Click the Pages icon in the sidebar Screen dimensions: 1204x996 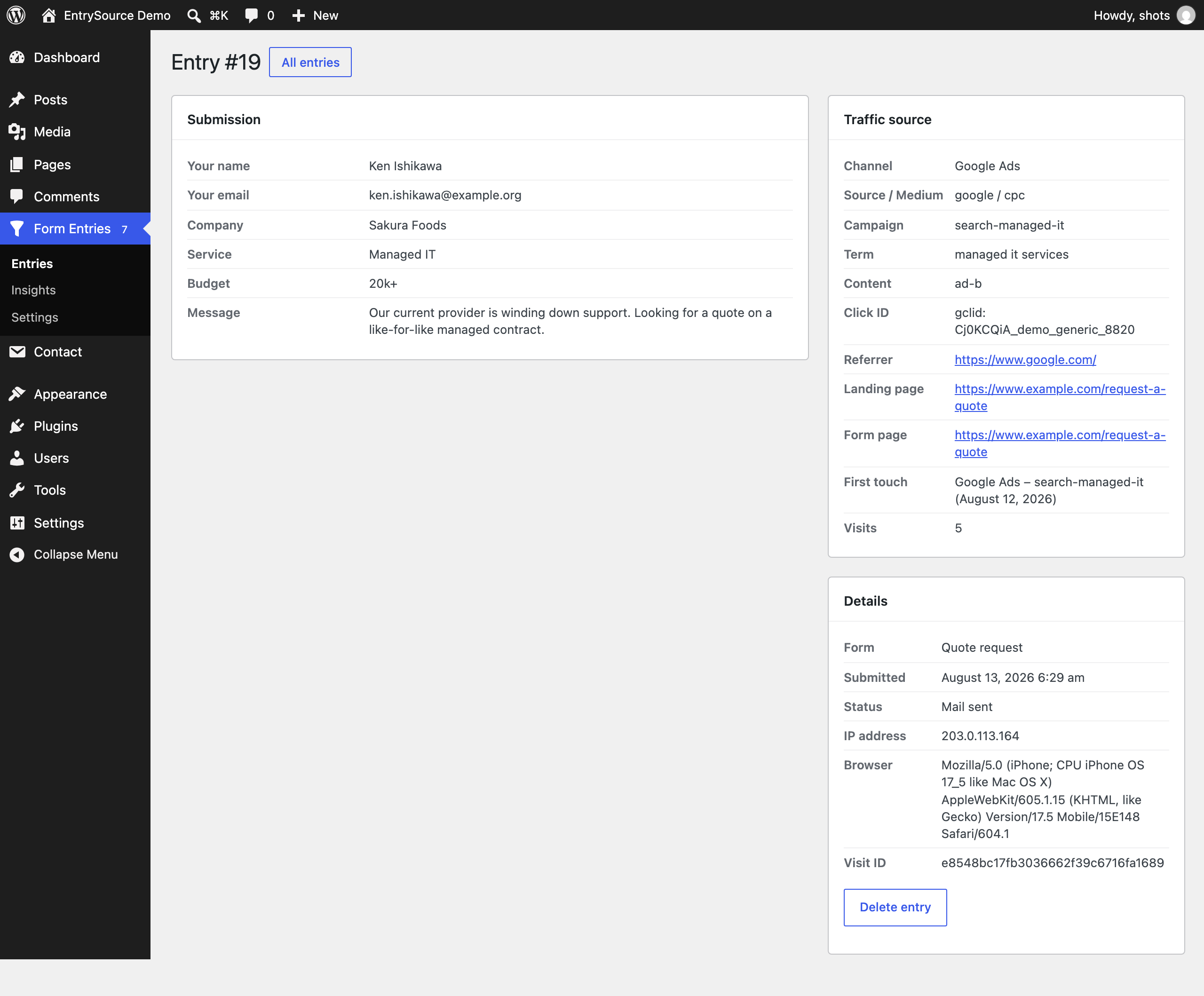17,165
